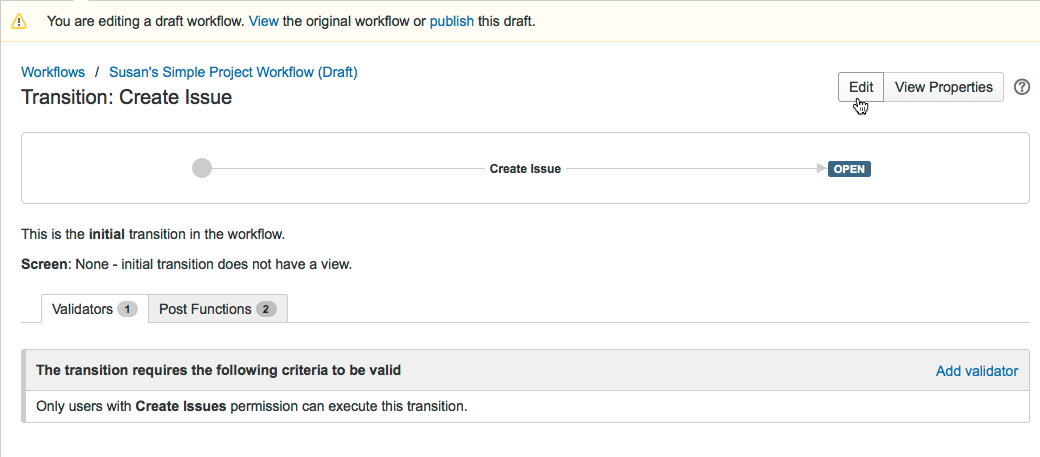This screenshot has height=457, width=1040.
Task: Go to the Workflows breadcrumb
Action: pyautogui.click(x=53, y=72)
